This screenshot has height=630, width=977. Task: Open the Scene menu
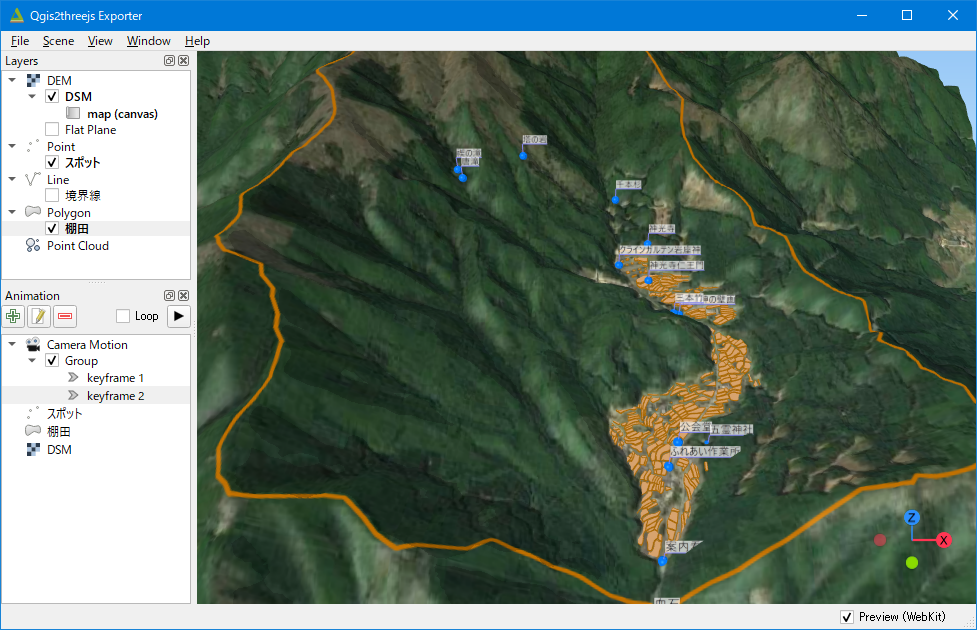coord(59,41)
